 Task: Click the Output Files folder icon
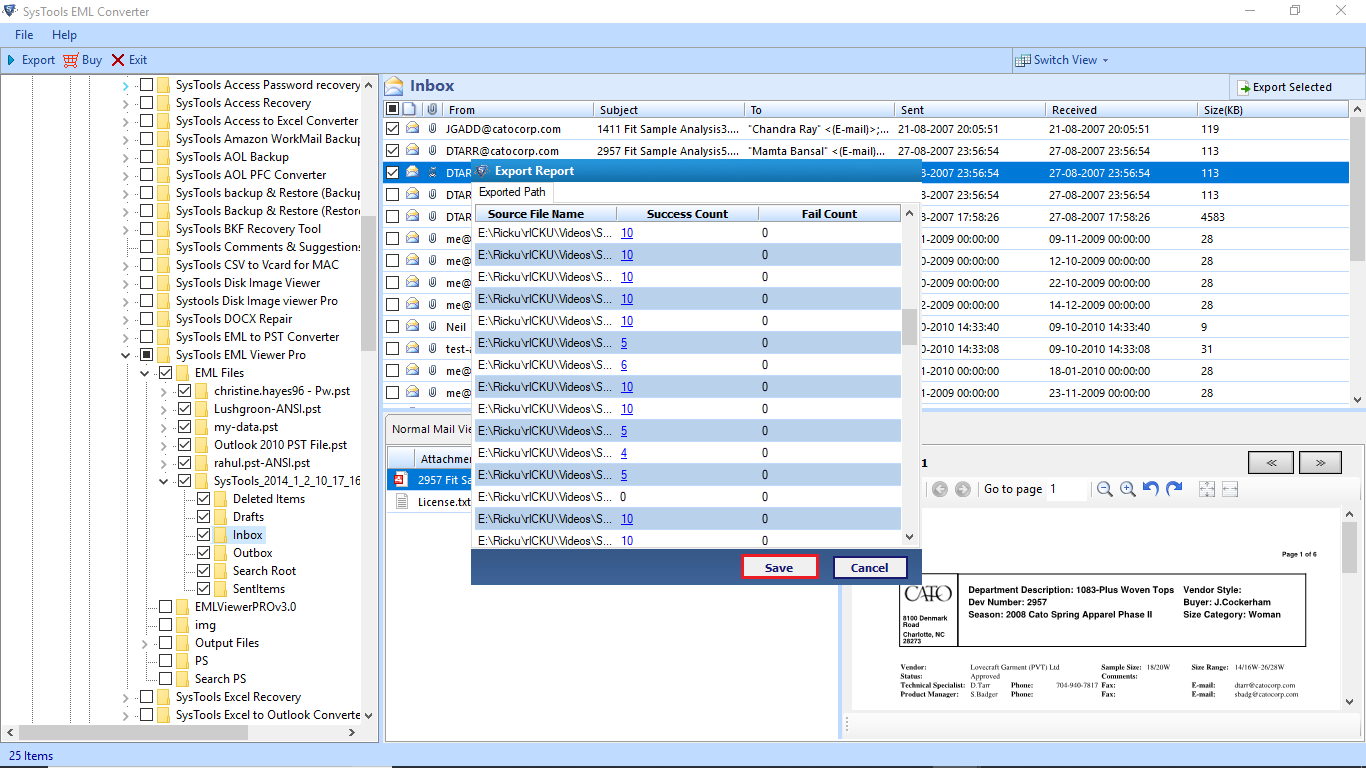tap(182, 643)
